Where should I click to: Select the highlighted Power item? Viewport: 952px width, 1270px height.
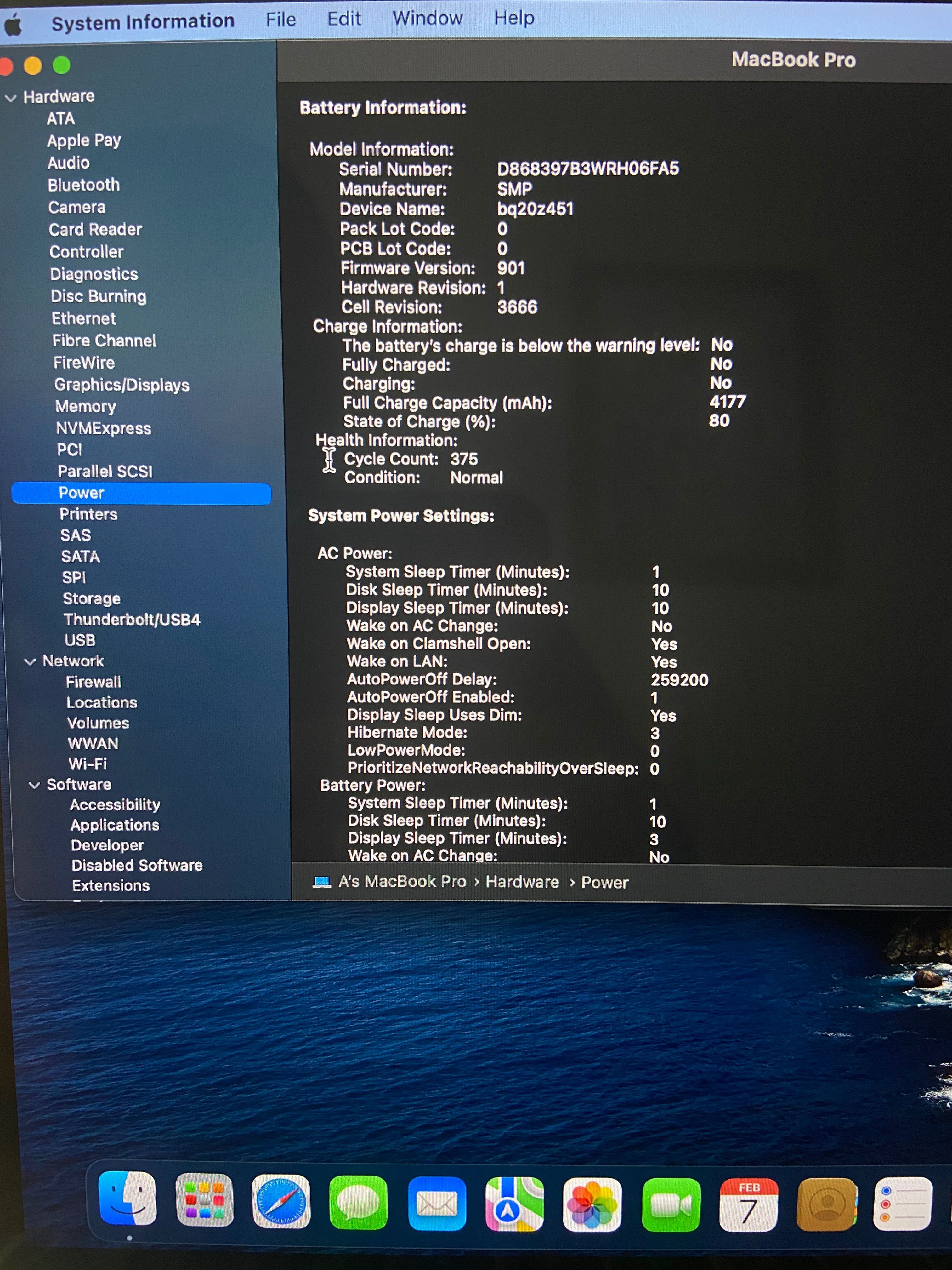pyautogui.click(x=141, y=493)
